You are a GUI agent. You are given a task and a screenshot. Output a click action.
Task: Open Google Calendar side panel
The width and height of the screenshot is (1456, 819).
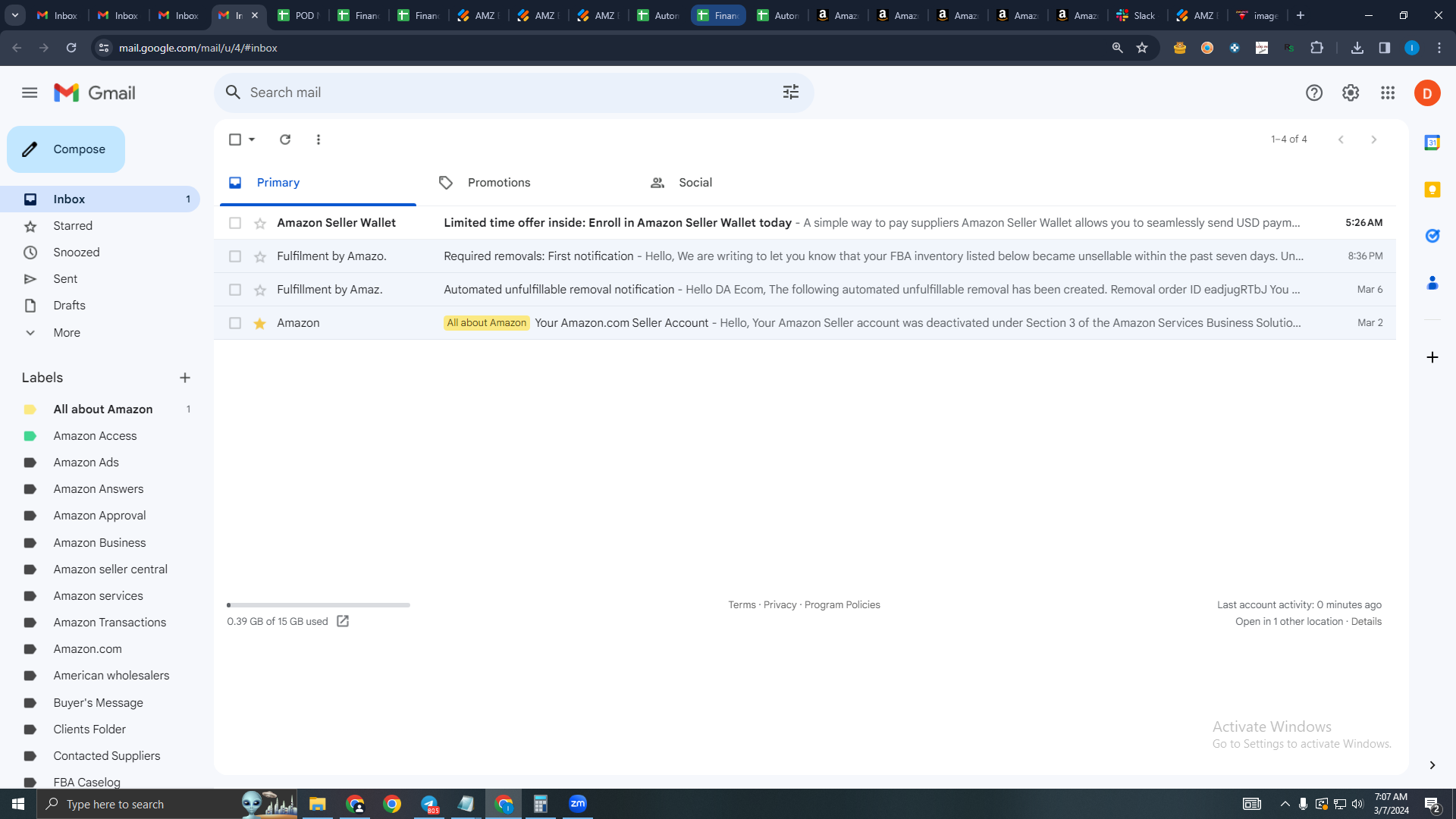click(x=1432, y=143)
